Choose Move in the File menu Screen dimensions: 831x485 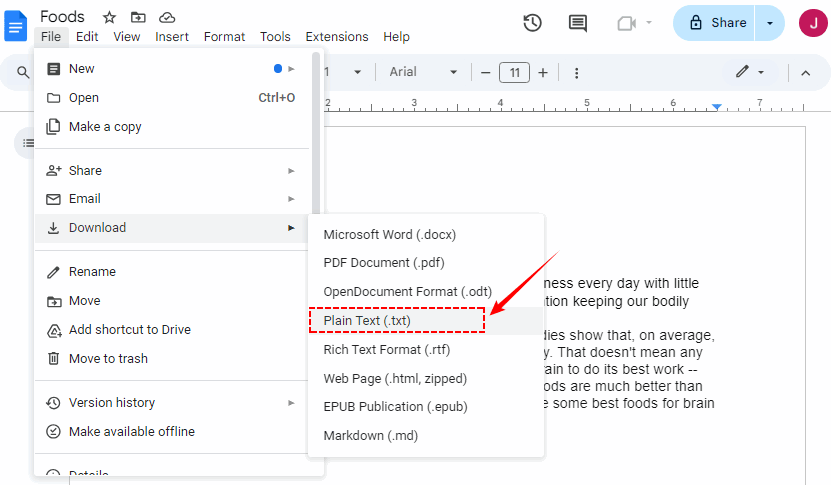(172, 301)
